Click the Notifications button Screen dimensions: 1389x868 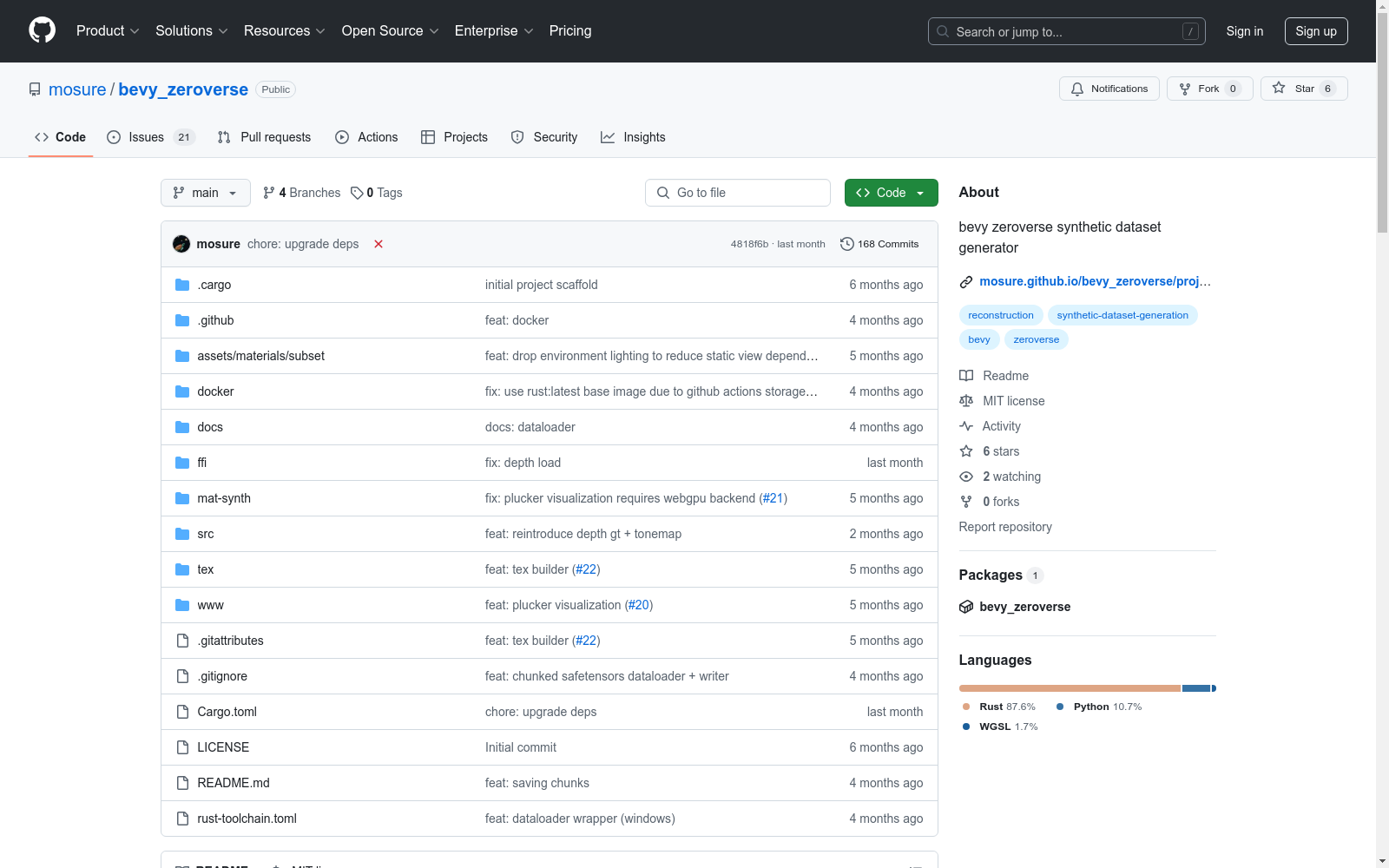pos(1109,89)
